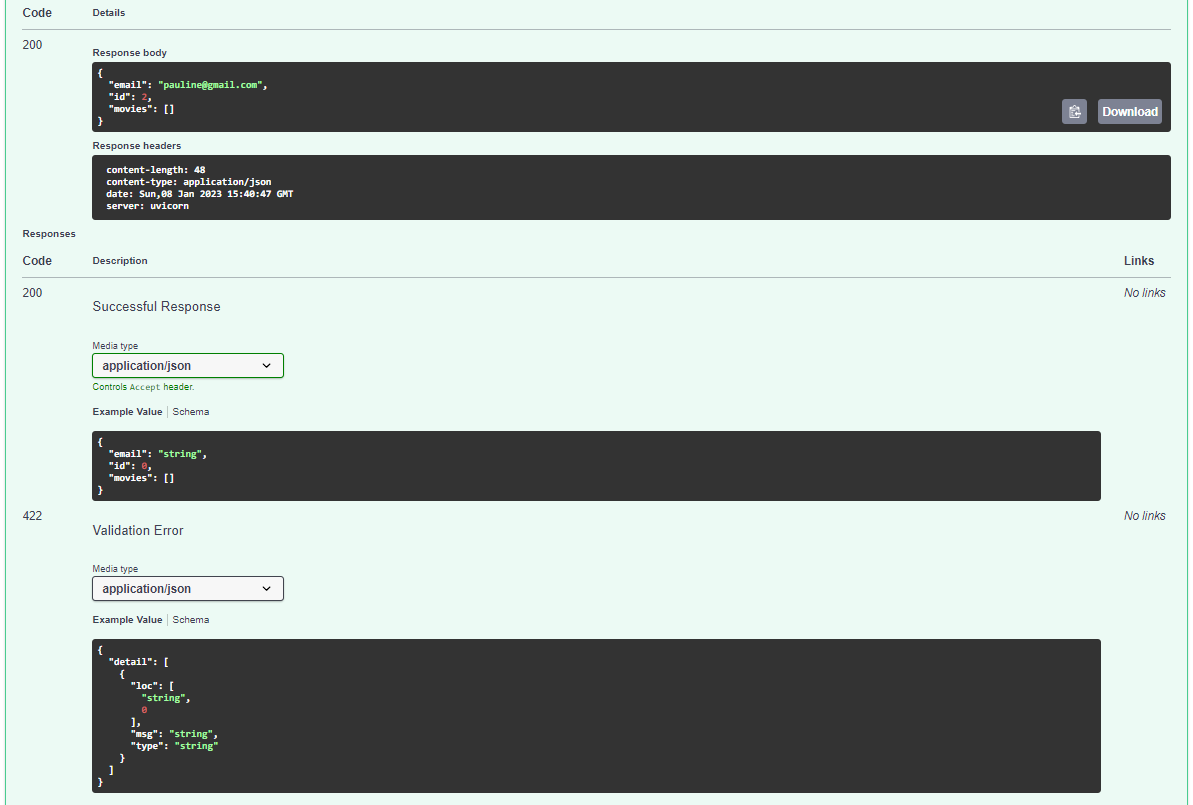Click the Accept header hint text
Viewport: 1193px width, 805px height.
coord(144,386)
